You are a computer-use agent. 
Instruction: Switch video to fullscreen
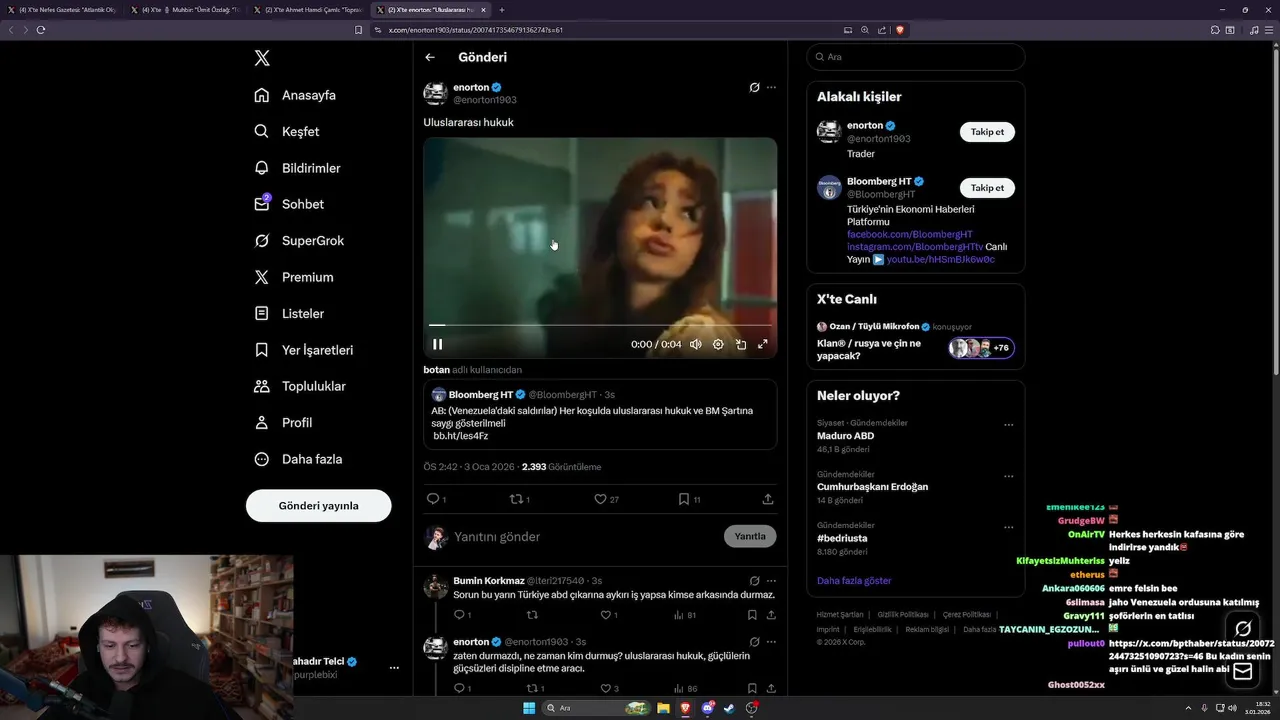pos(762,344)
